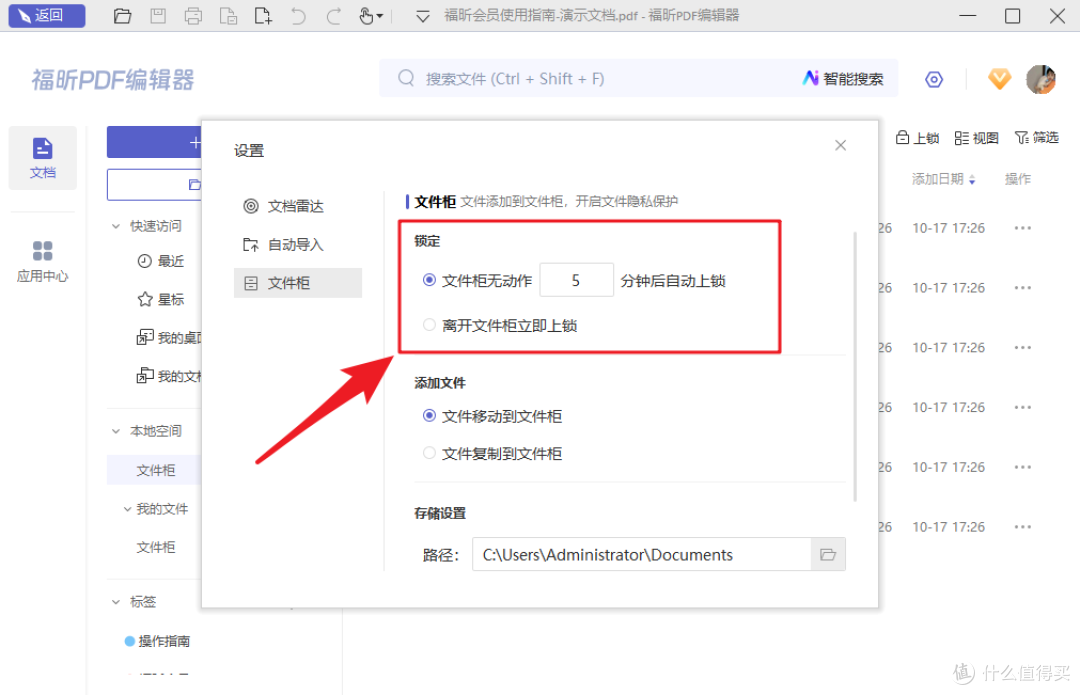Click the blue plus add button
The height and width of the screenshot is (695, 1080).
154,142
